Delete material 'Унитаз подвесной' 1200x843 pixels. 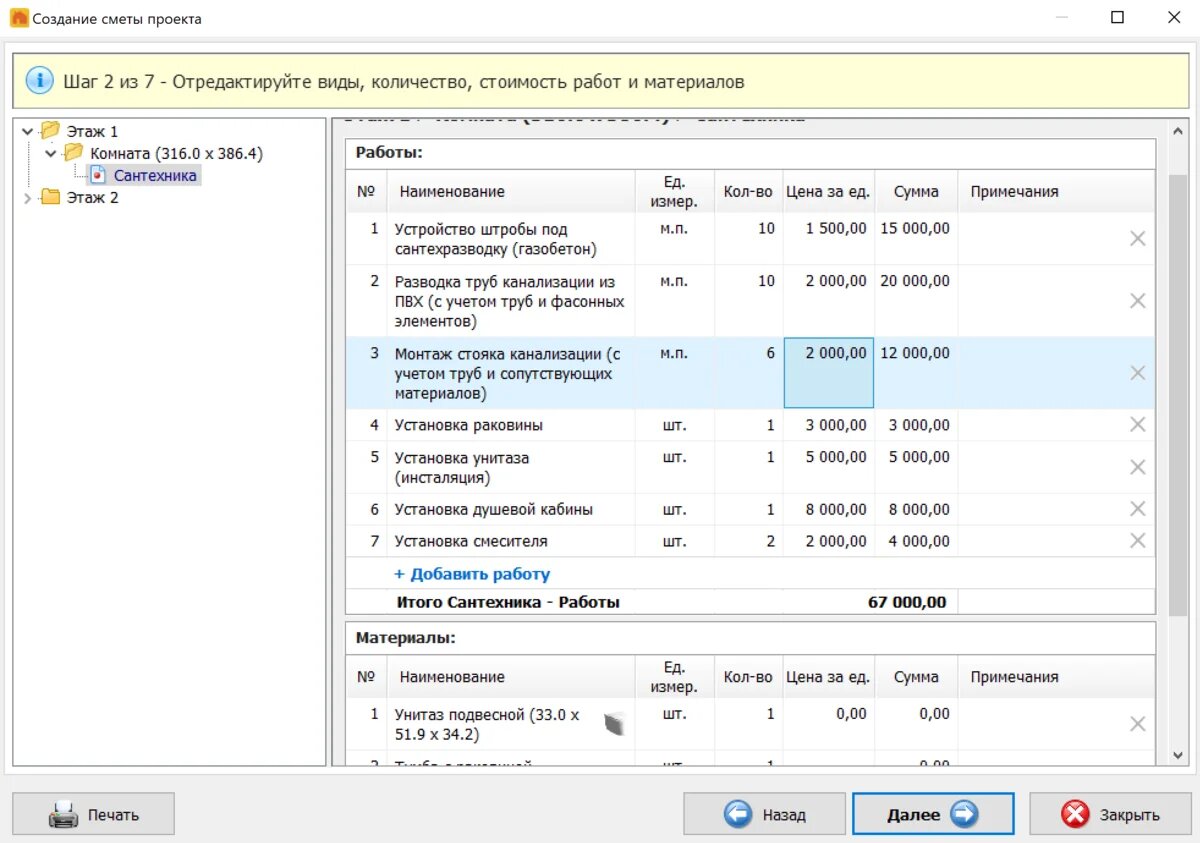pos(1137,724)
